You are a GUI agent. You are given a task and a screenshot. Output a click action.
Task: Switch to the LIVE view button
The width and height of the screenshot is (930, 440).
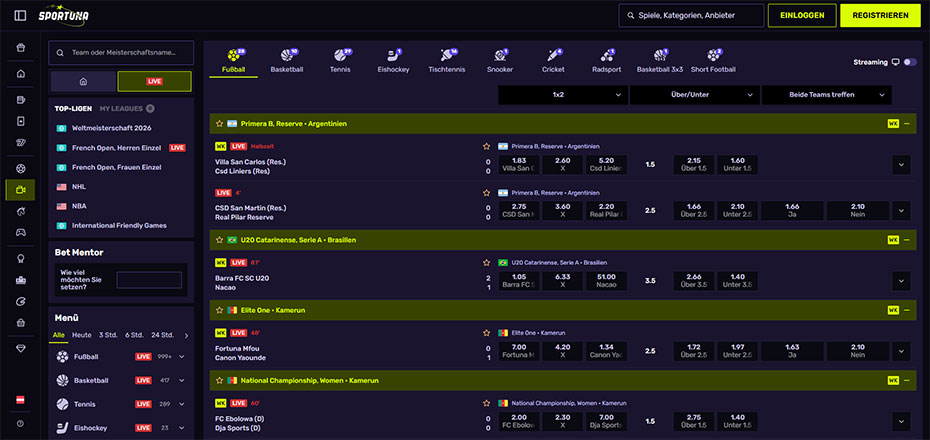[154, 81]
